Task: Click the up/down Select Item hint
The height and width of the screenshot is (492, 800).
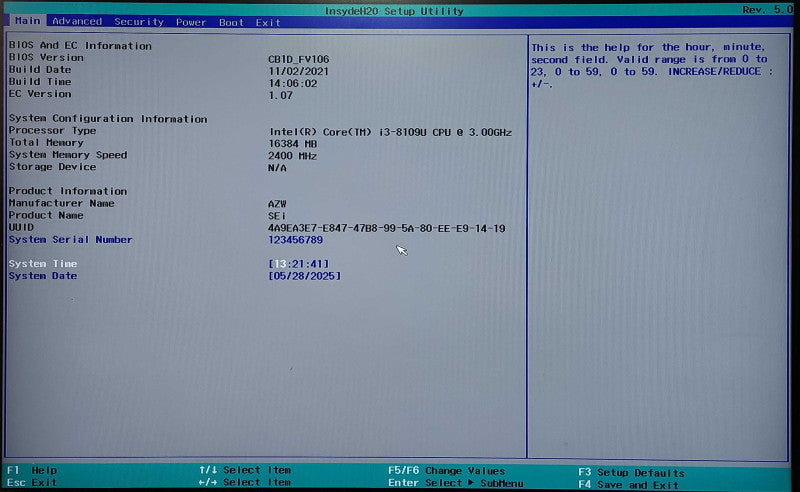Action: pos(245,470)
